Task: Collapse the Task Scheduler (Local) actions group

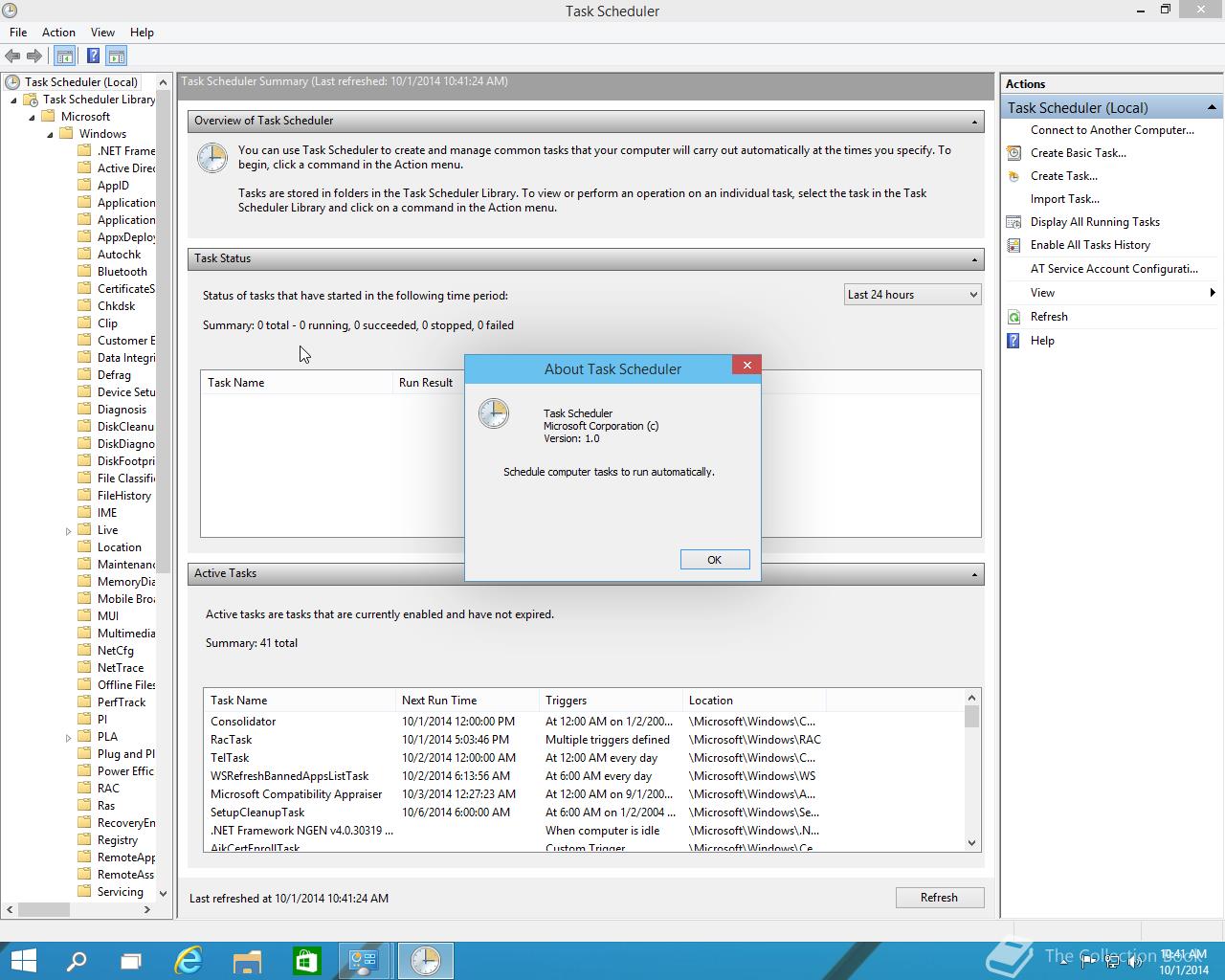Action: pyautogui.click(x=1211, y=107)
